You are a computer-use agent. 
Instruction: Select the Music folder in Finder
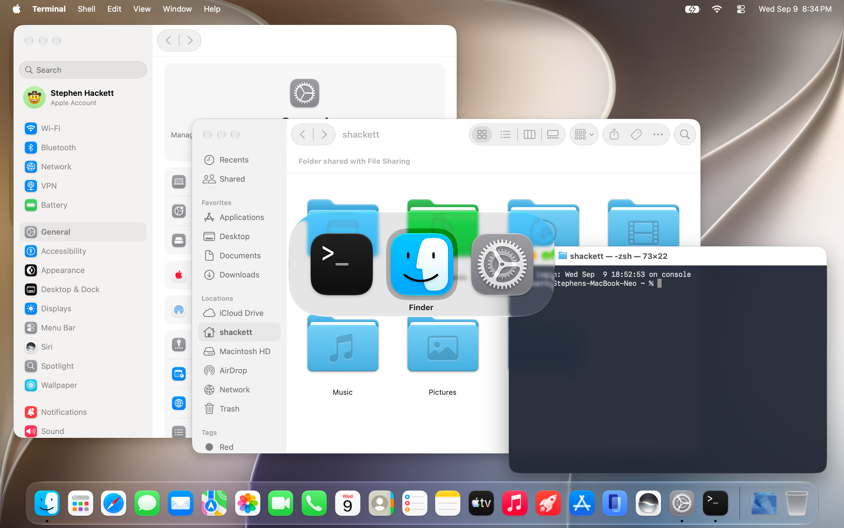click(342, 345)
